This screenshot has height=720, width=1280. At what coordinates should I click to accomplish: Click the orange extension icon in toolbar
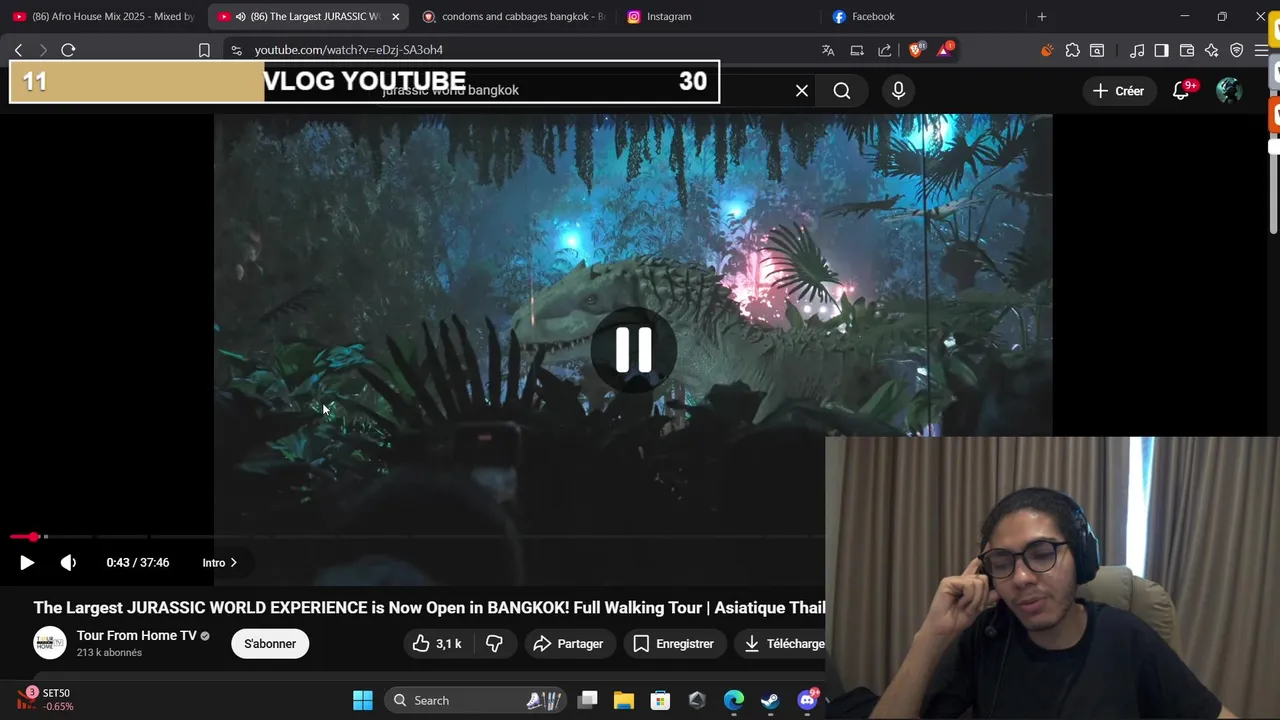[1047, 50]
